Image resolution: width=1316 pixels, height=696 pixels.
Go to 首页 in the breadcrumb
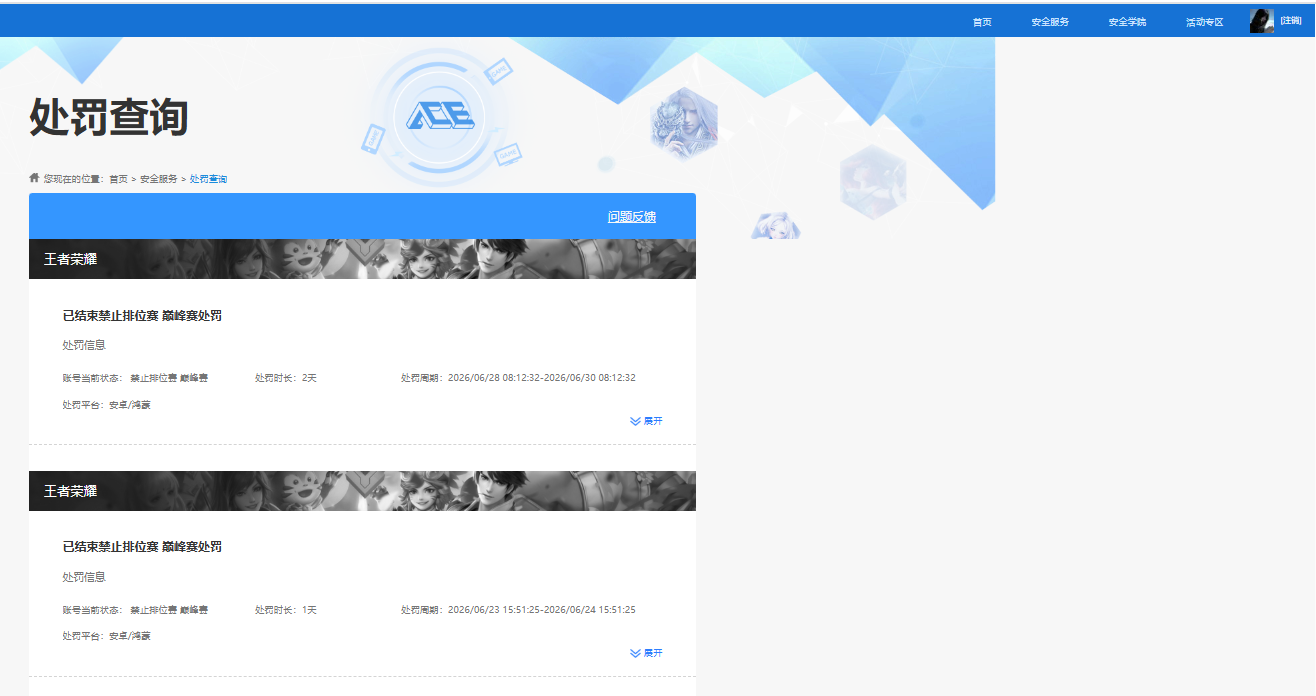click(118, 179)
